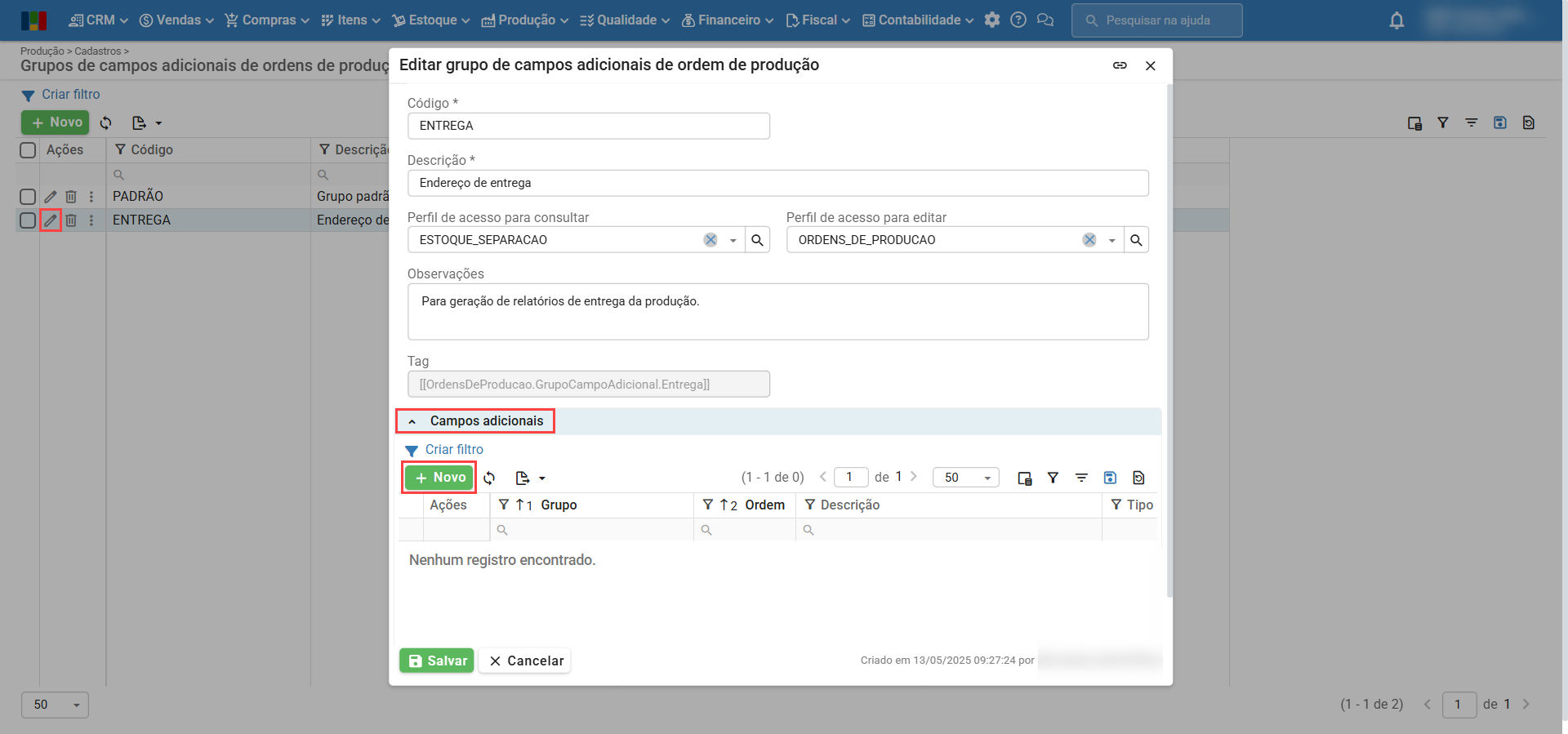1568x734 pixels.
Task: Open the edit access profile dropdown arrow
Action: [x=1111, y=240]
